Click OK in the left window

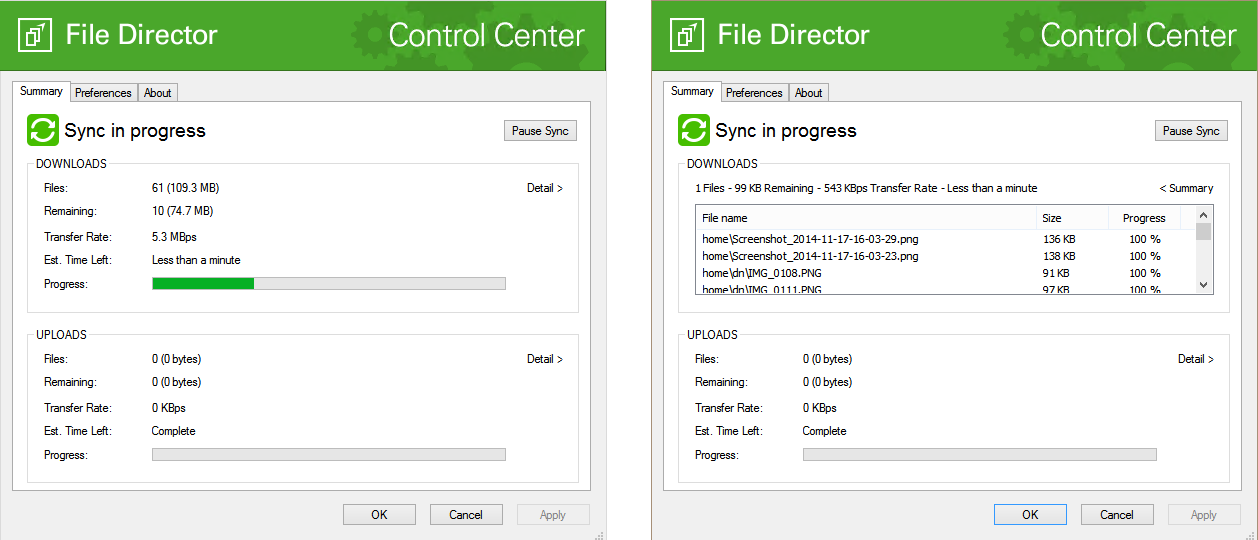click(379, 515)
